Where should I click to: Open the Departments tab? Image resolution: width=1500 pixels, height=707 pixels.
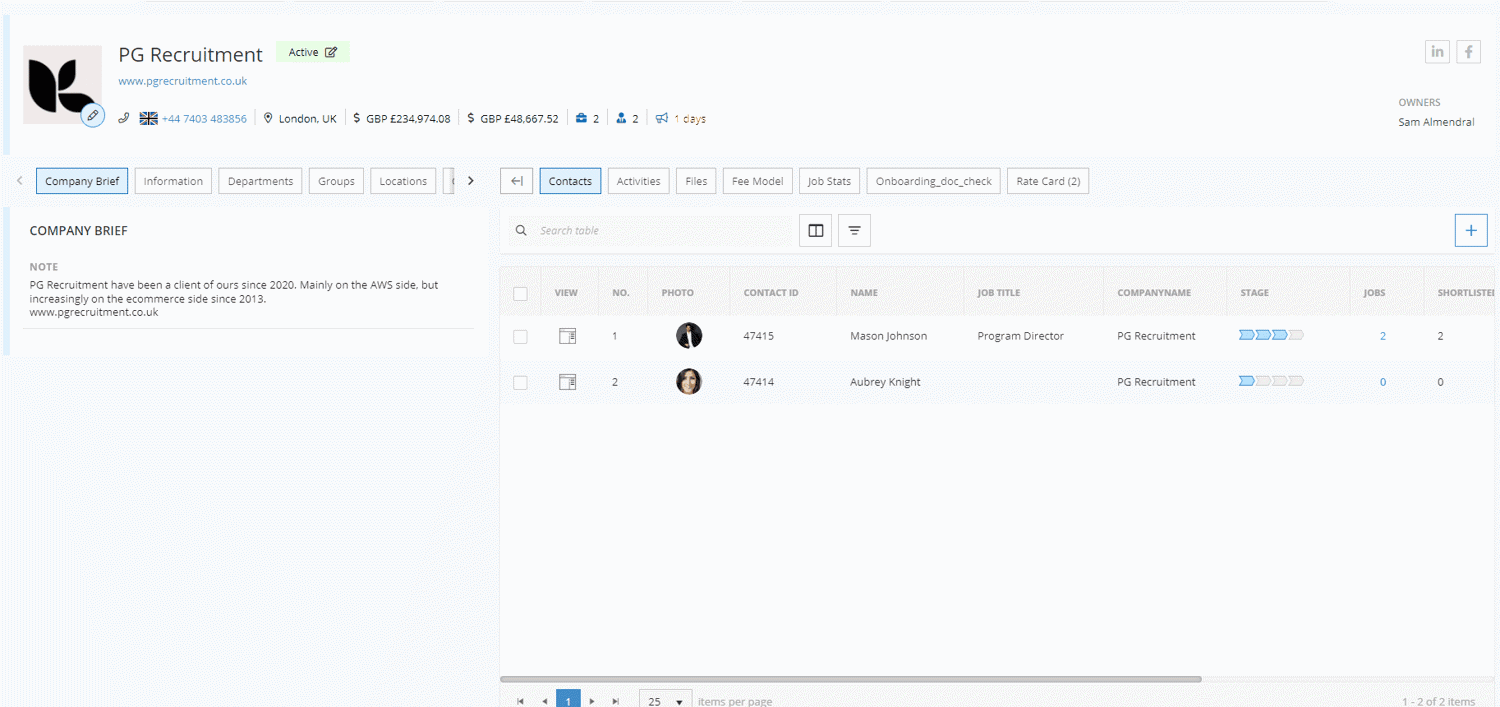pos(260,181)
